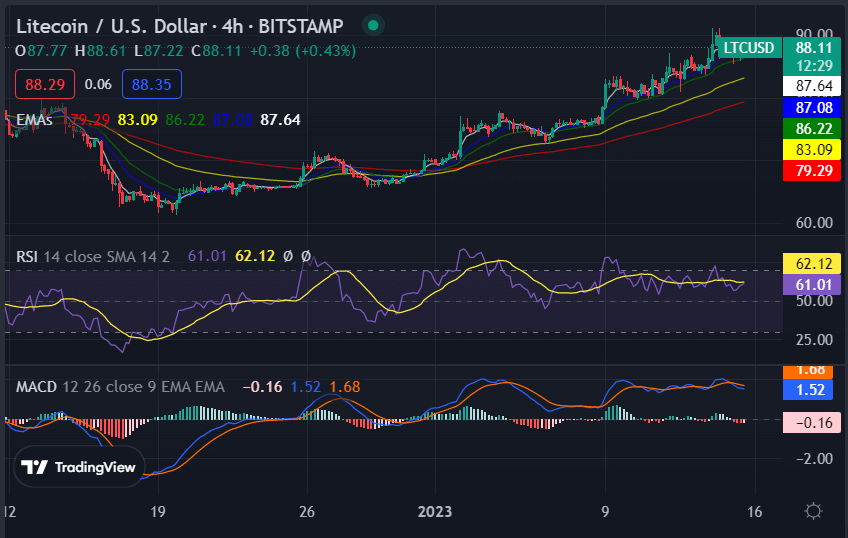Click the LTCUSD price label tag
The height and width of the screenshot is (538, 848).
click(x=748, y=48)
